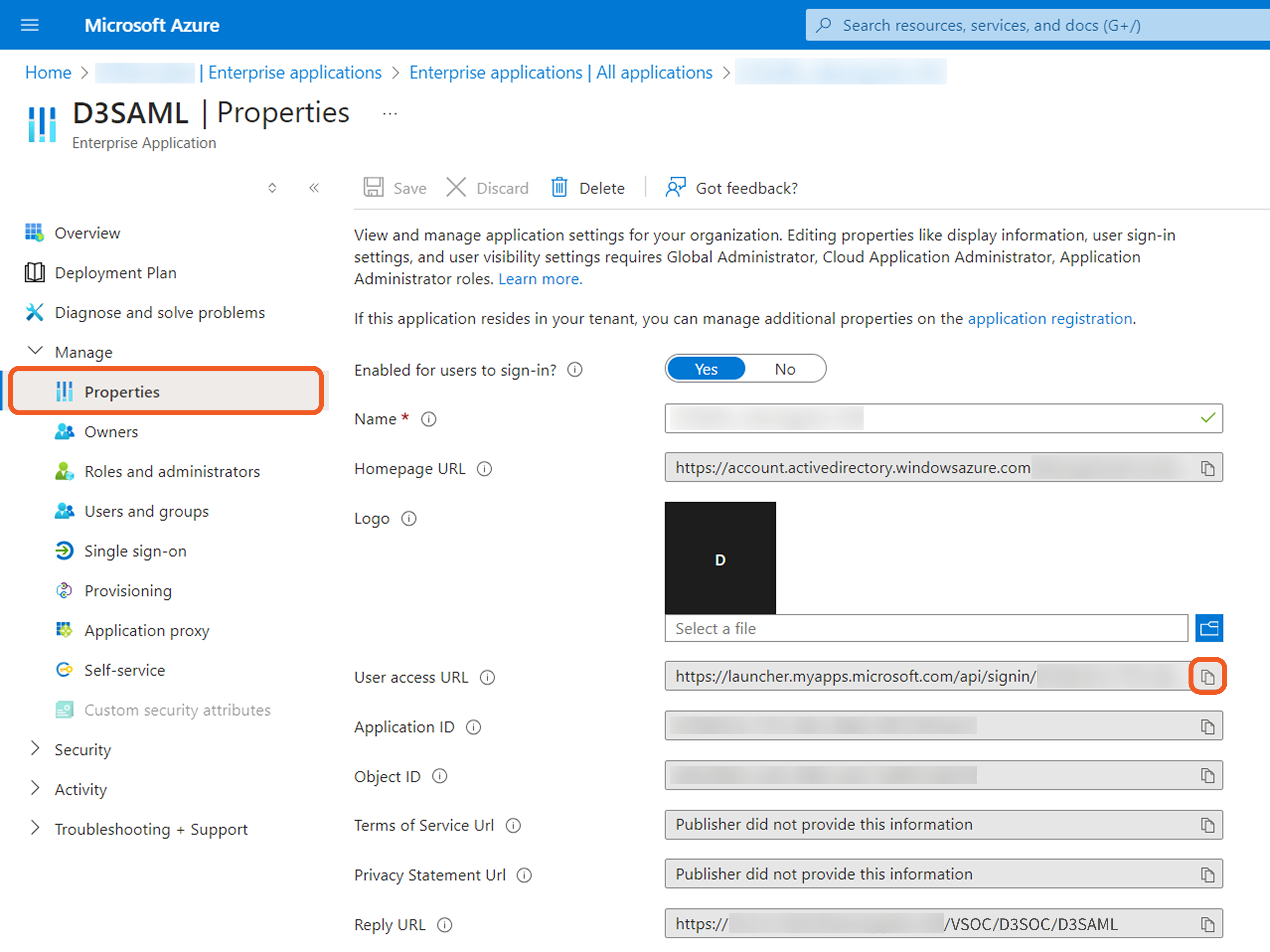Open the Learn more link
The height and width of the screenshot is (952, 1270).
(540, 279)
